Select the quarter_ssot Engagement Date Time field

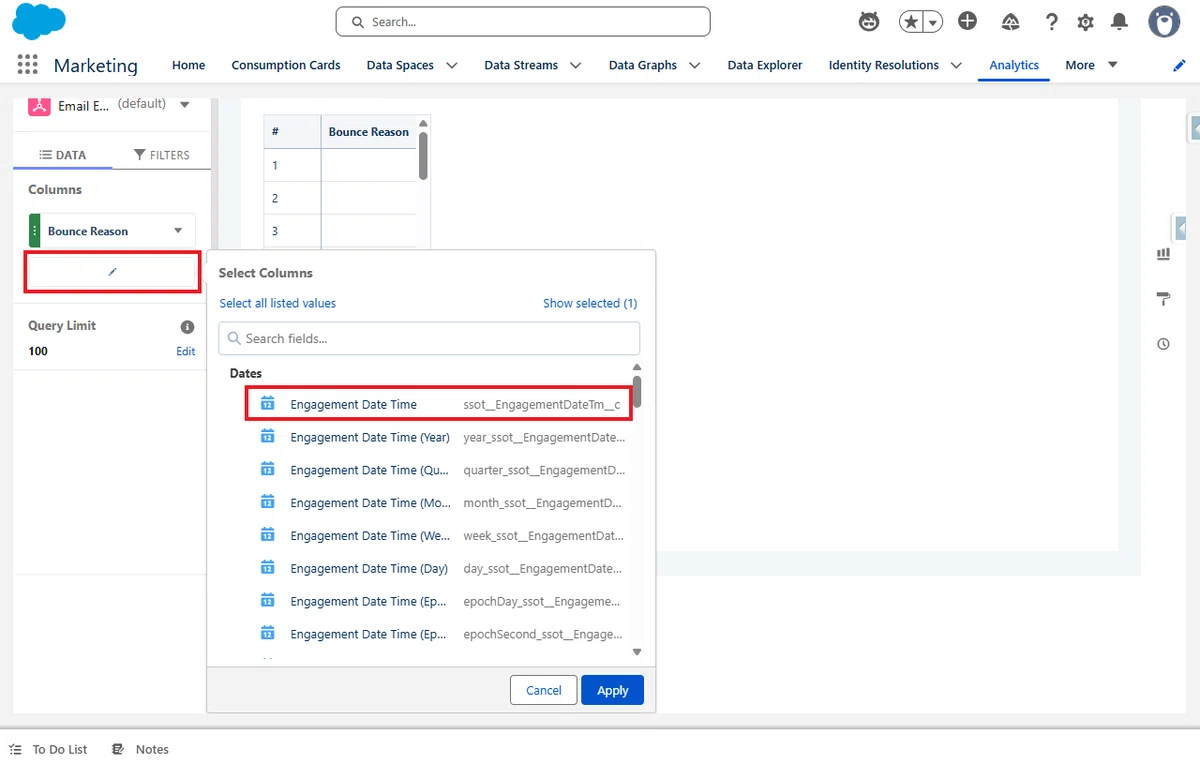pyautogui.click(x=439, y=470)
